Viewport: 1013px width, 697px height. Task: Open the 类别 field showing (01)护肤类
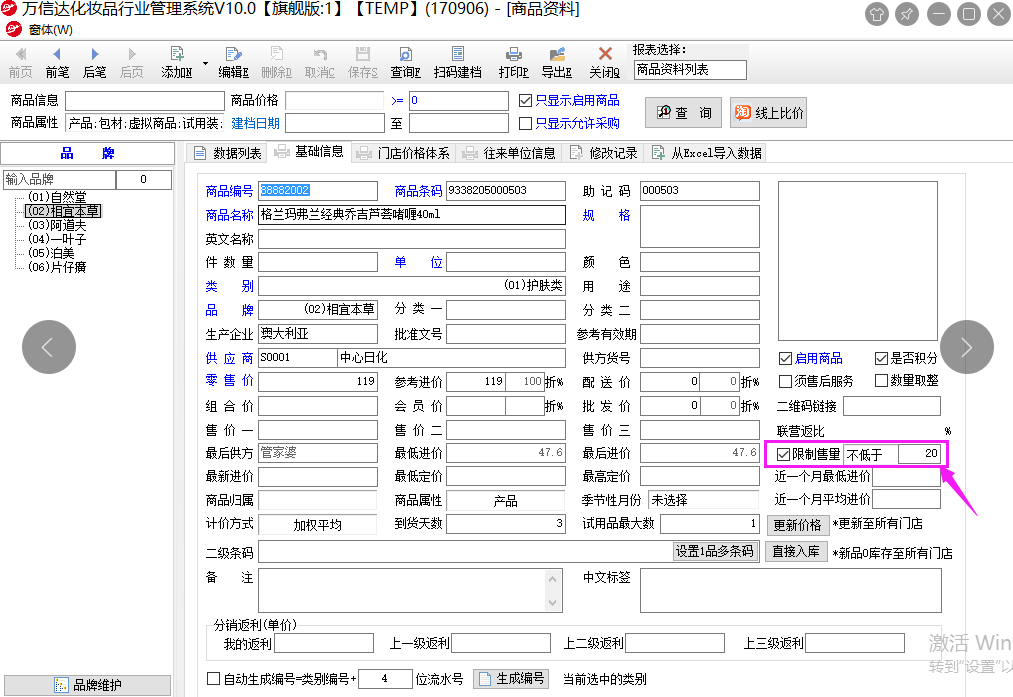[412, 286]
